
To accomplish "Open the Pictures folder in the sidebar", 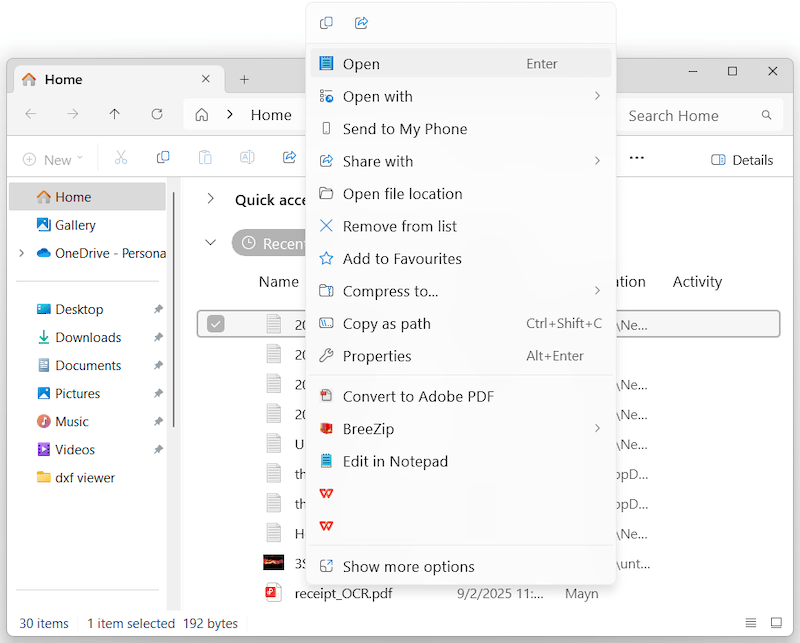I will coord(77,393).
